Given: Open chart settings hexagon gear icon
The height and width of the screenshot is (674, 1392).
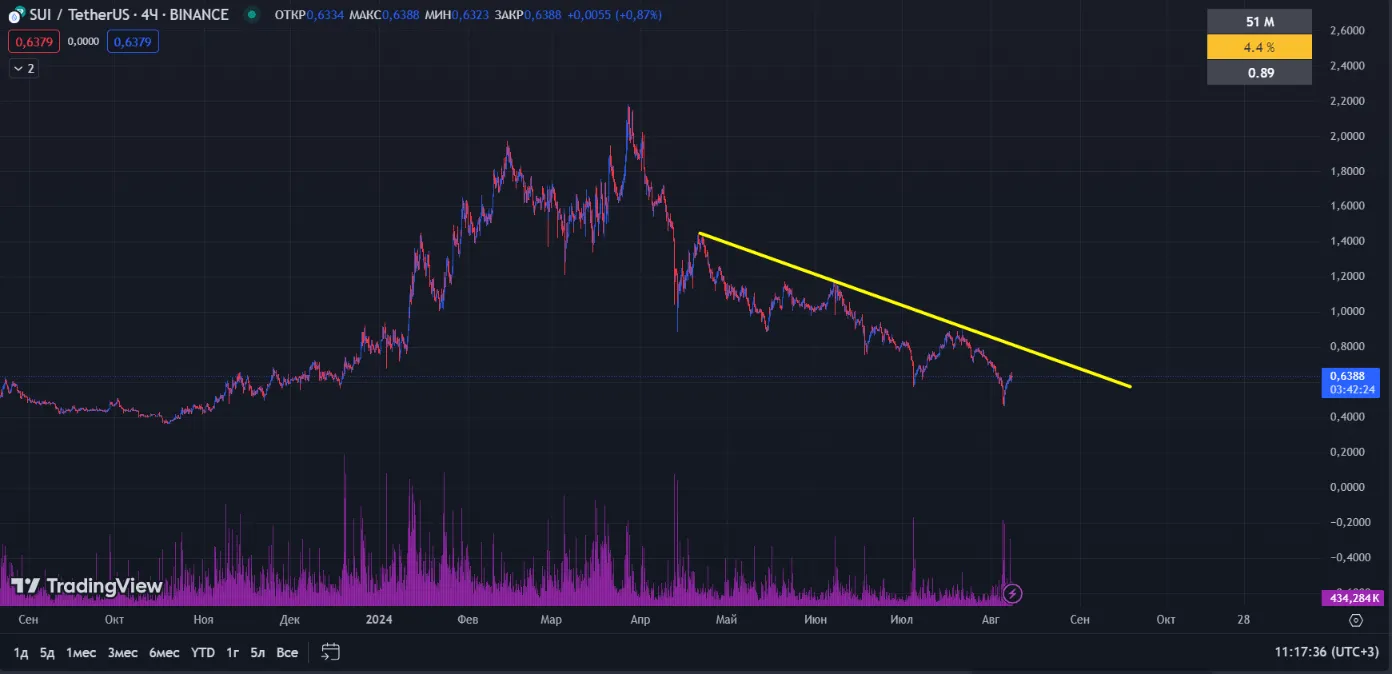Looking at the screenshot, I should pyautogui.click(x=1355, y=620).
